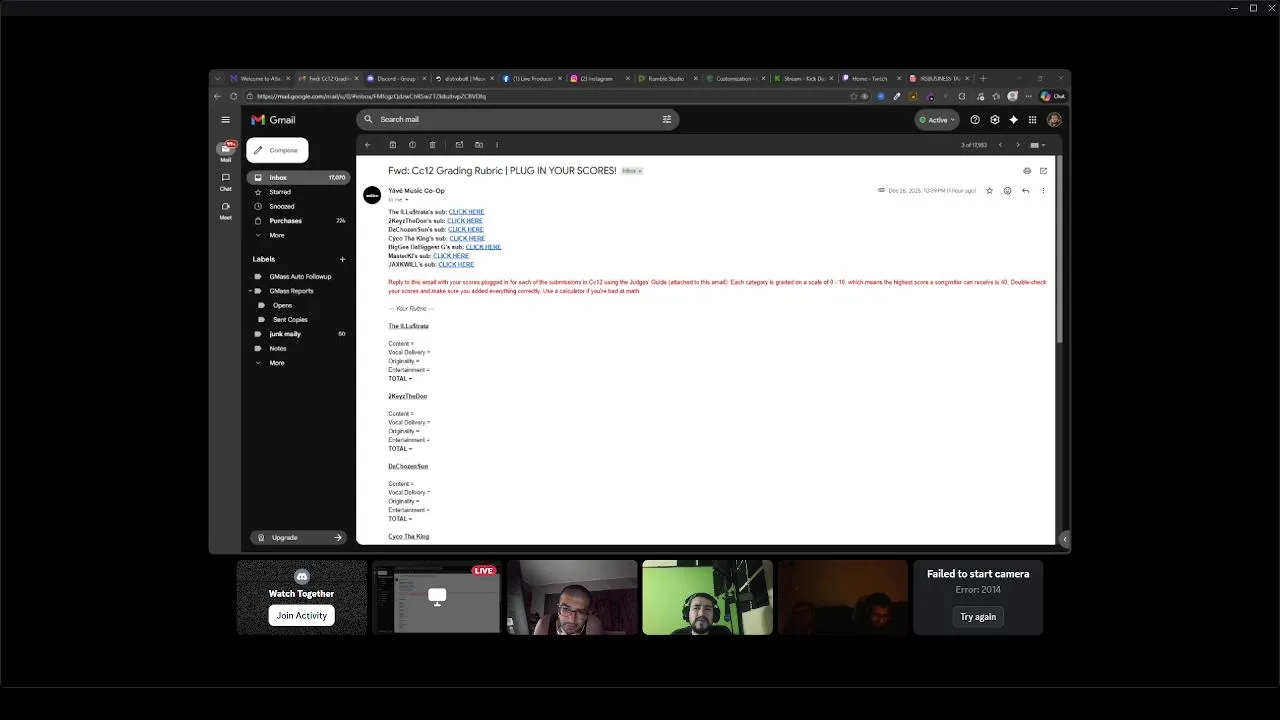
Task: Open the Mail section in the left rail
Action: click(x=226, y=151)
